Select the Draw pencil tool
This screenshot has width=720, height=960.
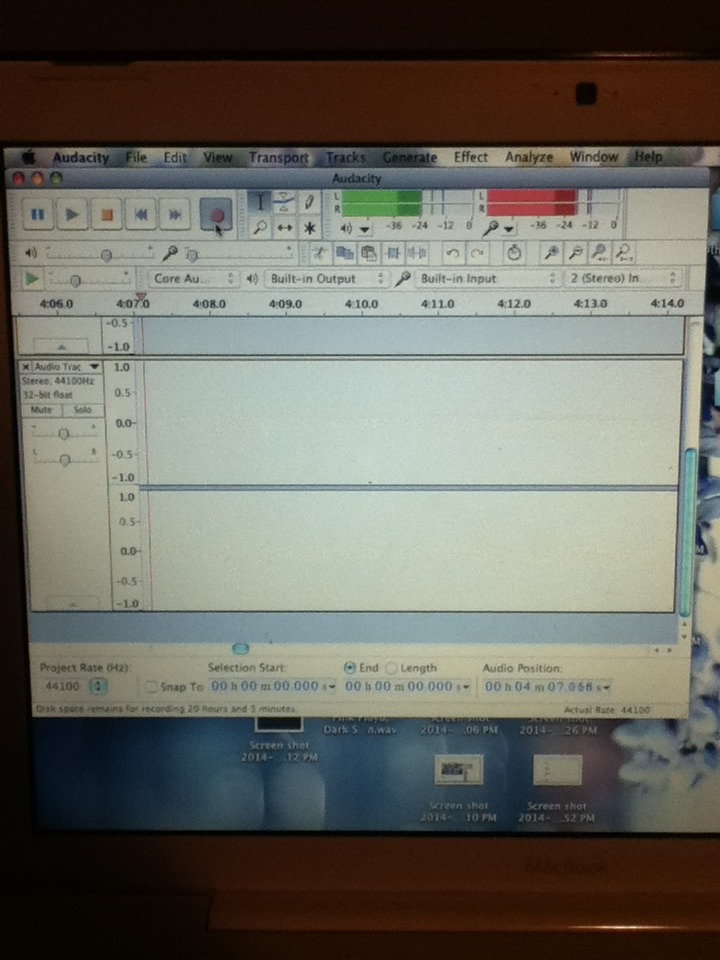(x=309, y=201)
